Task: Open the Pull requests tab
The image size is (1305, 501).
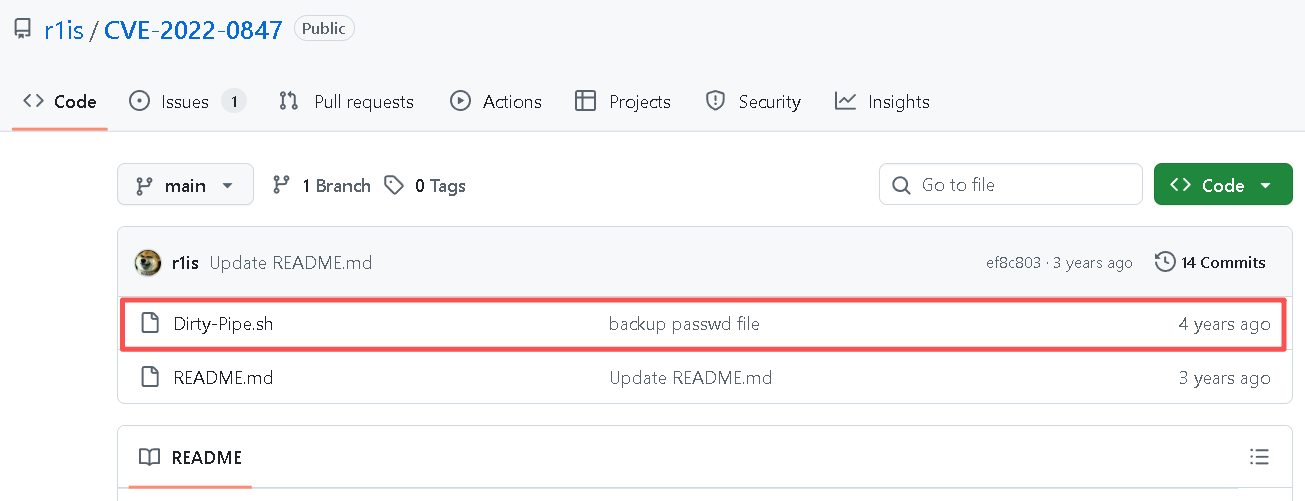Action: click(346, 101)
